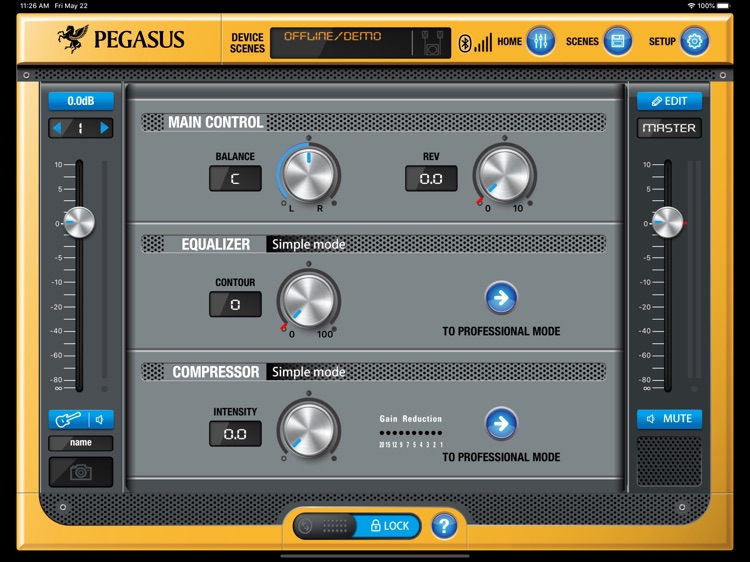This screenshot has height=562, width=750.
Task: Select next channel with right arrow
Action: (104, 128)
